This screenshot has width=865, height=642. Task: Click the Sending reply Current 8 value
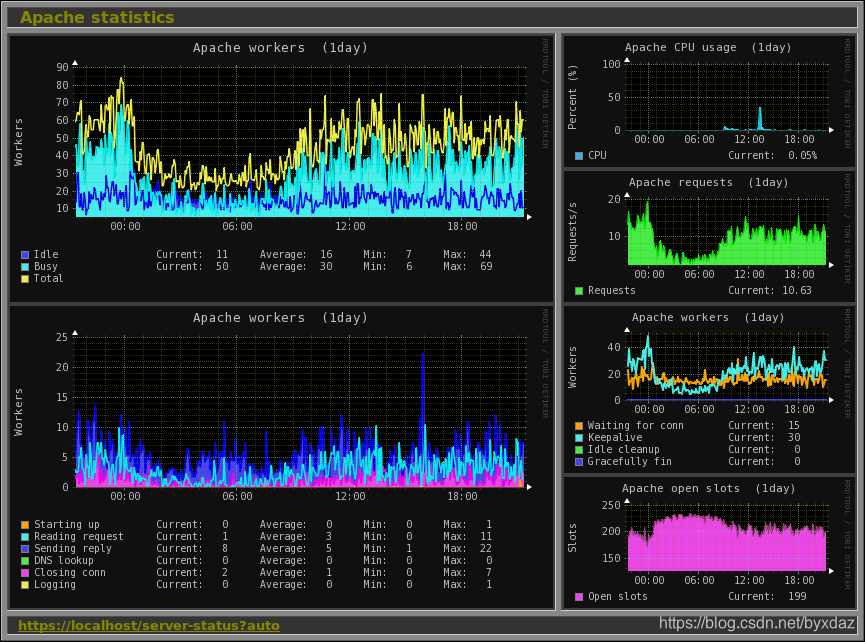pos(225,548)
